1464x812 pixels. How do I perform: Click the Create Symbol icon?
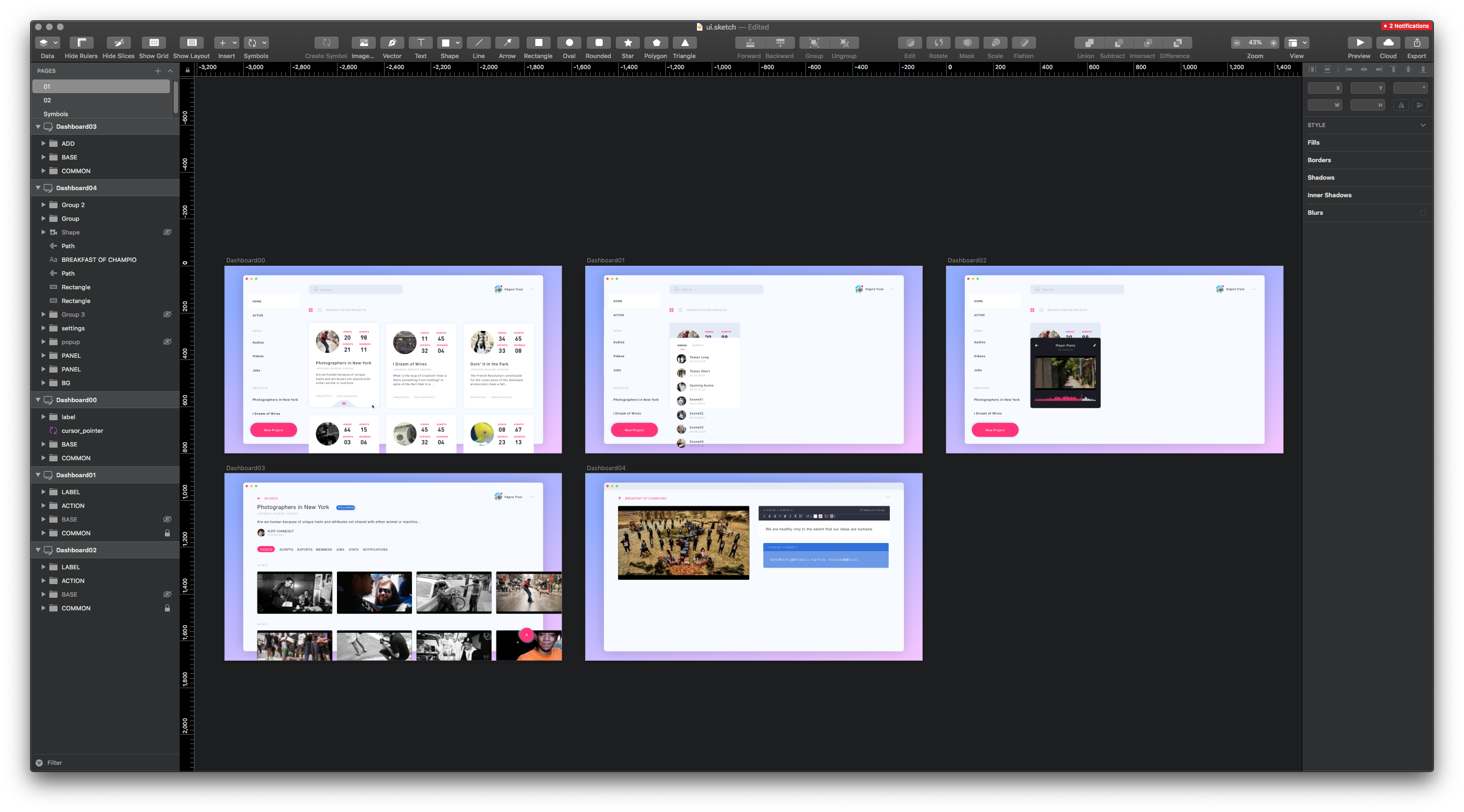point(326,43)
